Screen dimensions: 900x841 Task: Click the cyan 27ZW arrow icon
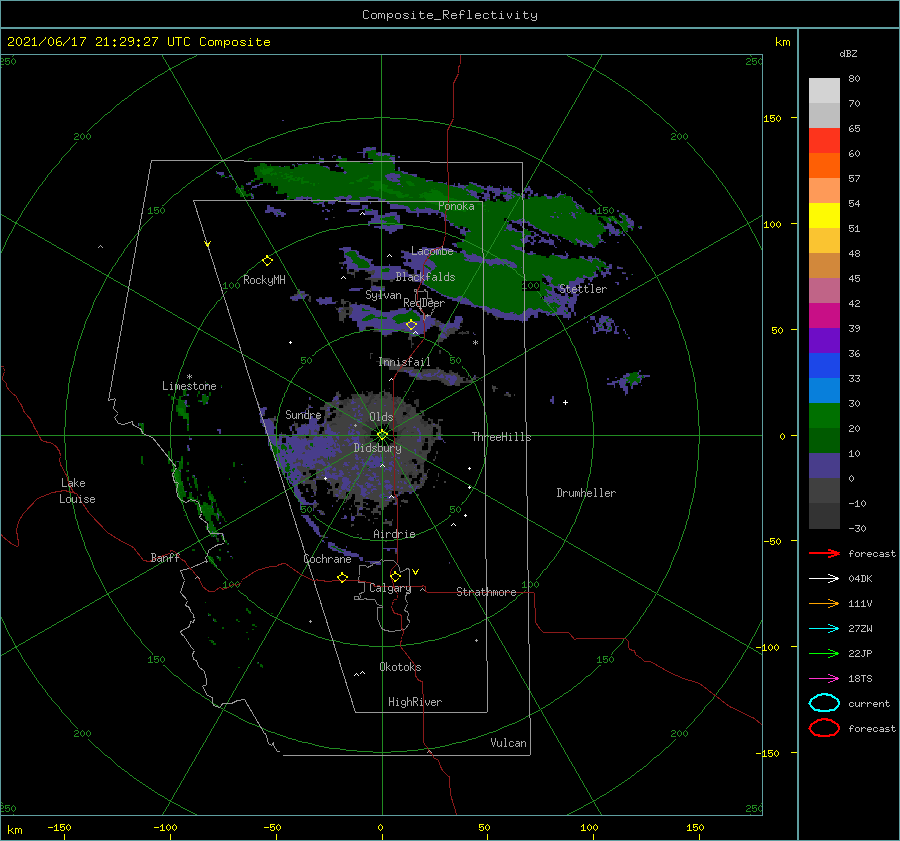coord(824,629)
